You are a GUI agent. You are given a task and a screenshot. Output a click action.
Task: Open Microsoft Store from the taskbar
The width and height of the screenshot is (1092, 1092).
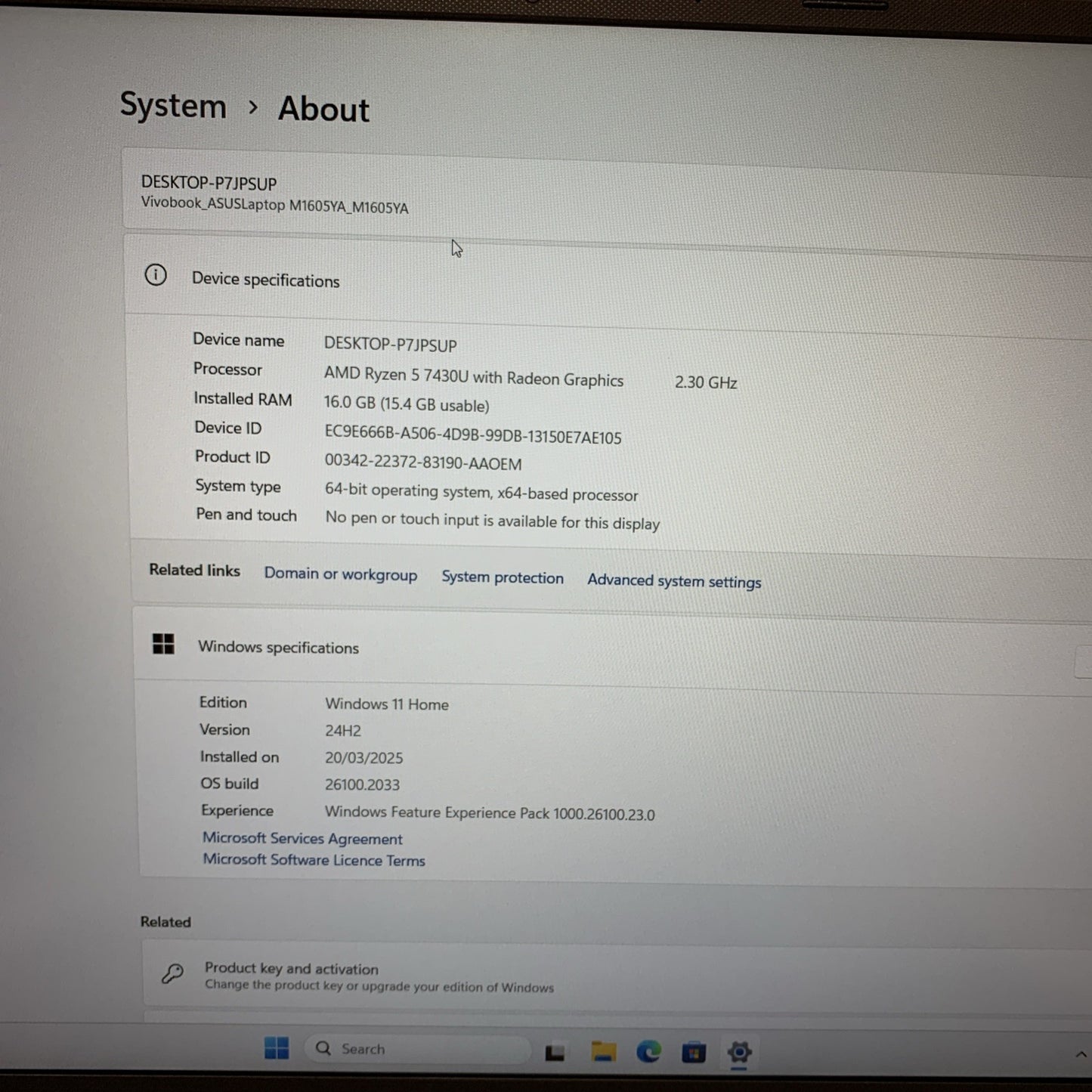point(693,1053)
